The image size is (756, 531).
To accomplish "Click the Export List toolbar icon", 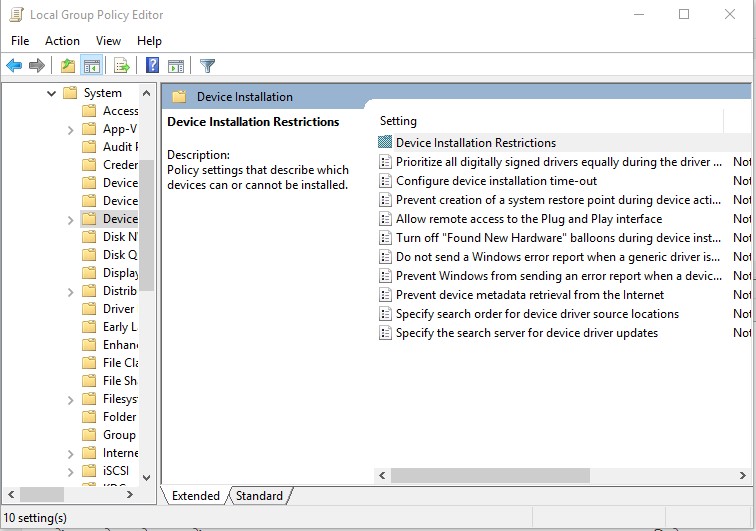I will tap(122, 65).
